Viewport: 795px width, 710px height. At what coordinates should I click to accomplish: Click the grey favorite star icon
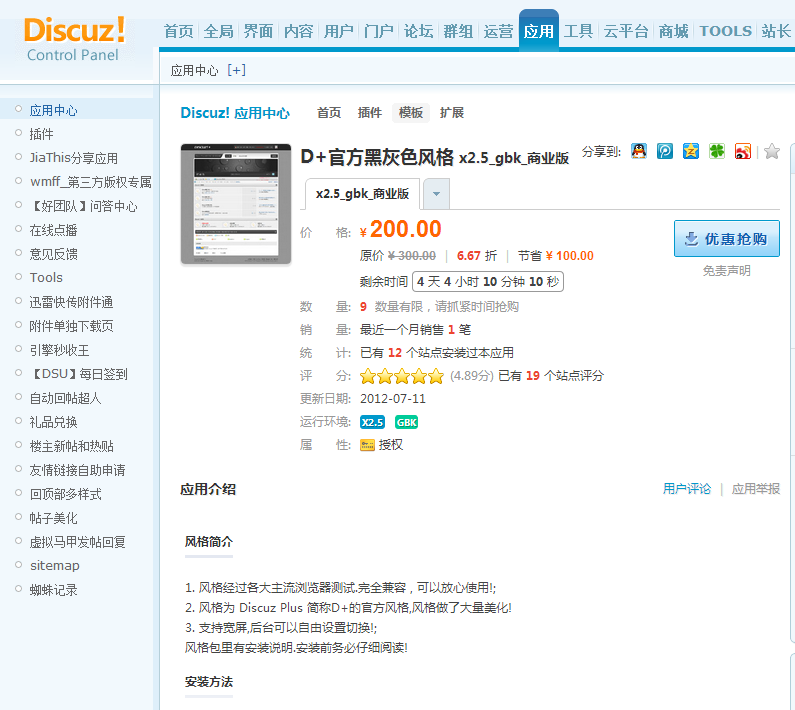coord(772,151)
